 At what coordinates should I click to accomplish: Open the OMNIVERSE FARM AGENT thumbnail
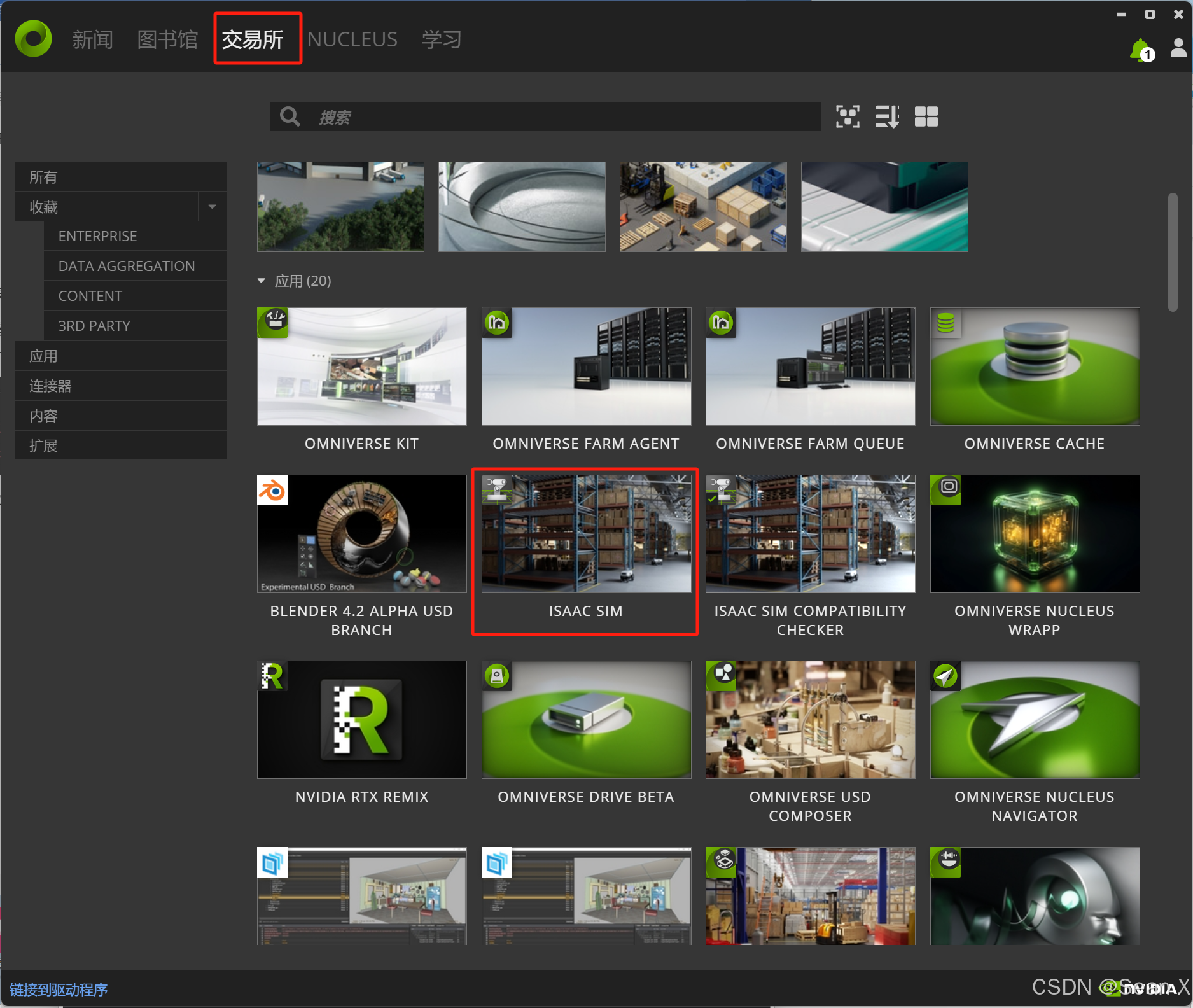coord(587,367)
